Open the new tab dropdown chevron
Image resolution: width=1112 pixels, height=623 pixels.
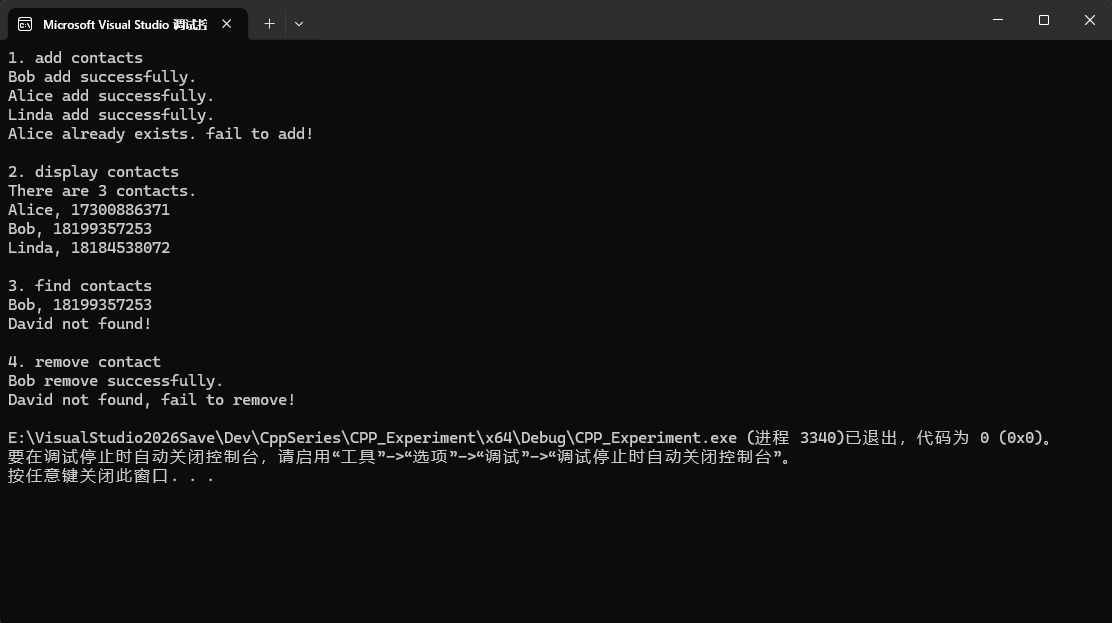tap(298, 23)
